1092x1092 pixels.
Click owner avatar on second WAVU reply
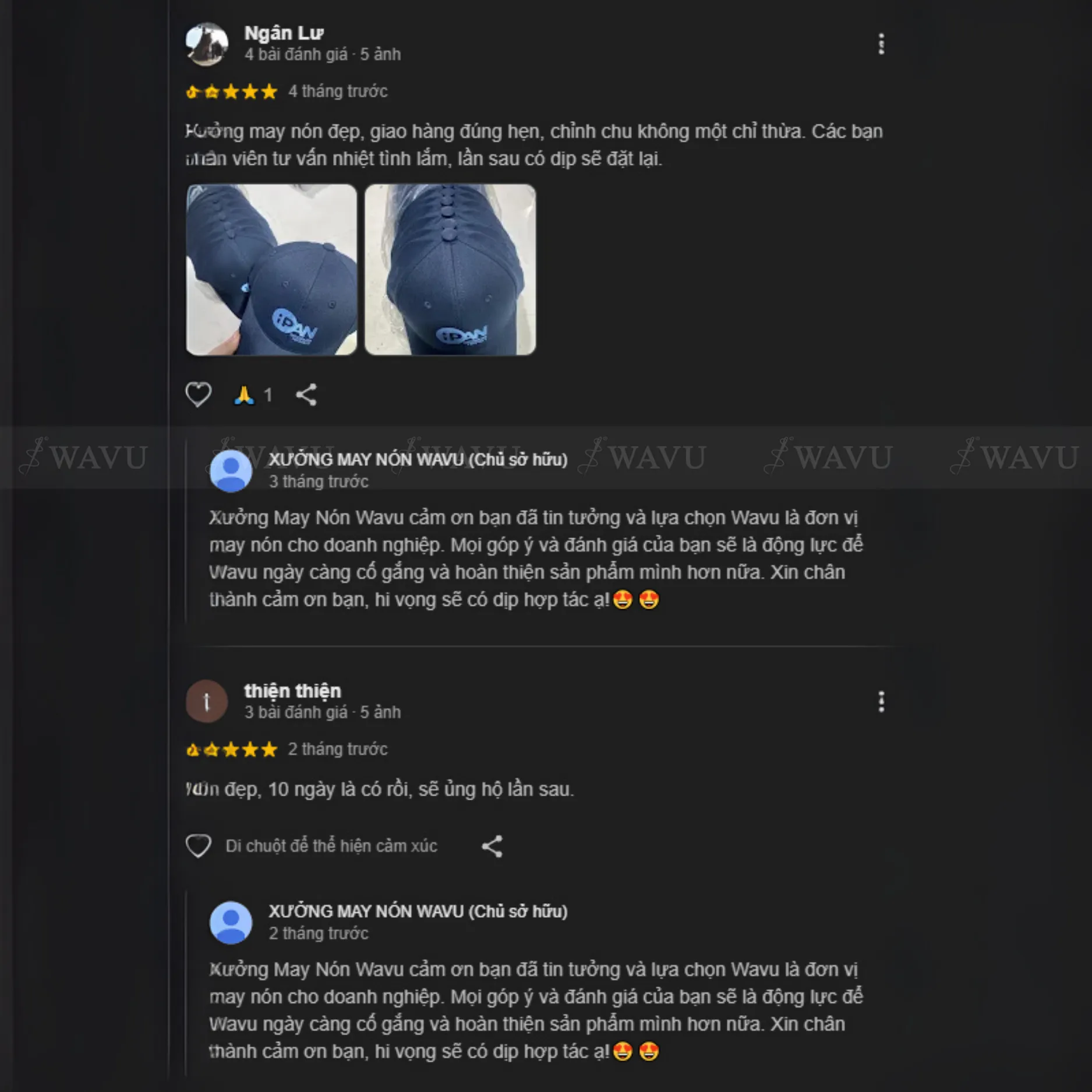(x=231, y=923)
